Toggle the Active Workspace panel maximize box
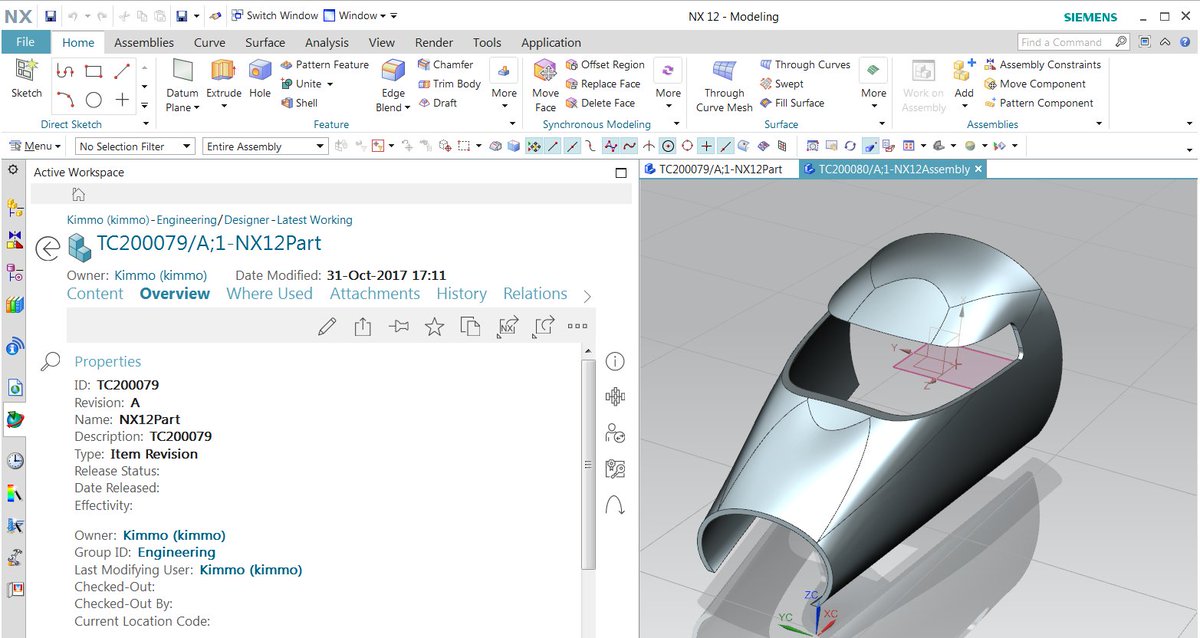 tap(620, 173)
